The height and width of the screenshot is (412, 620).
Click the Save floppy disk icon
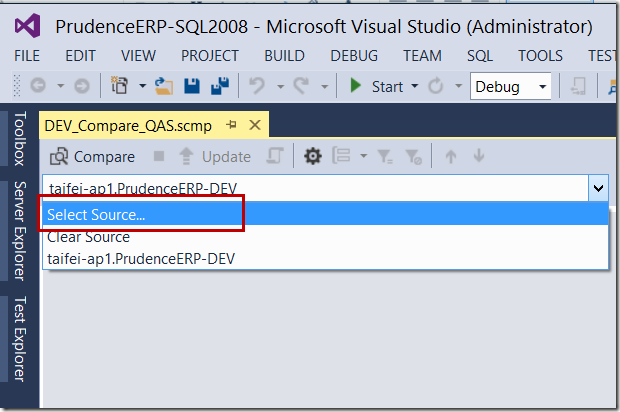coord(192,85)
